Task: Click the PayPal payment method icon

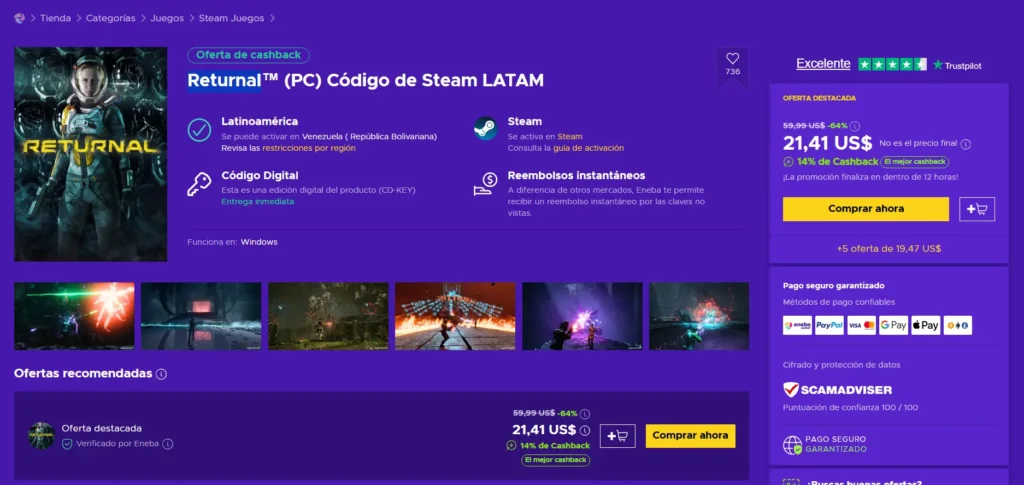Action: point(829,325)
